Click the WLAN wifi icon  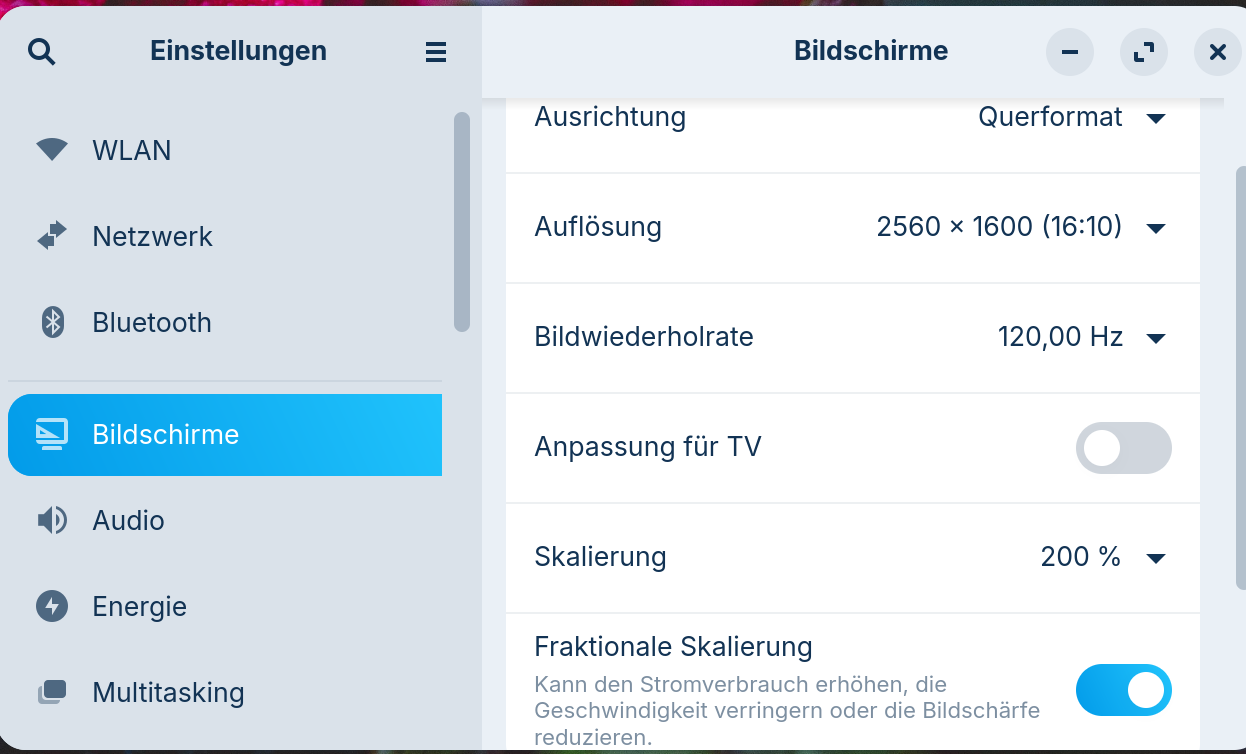52,150
